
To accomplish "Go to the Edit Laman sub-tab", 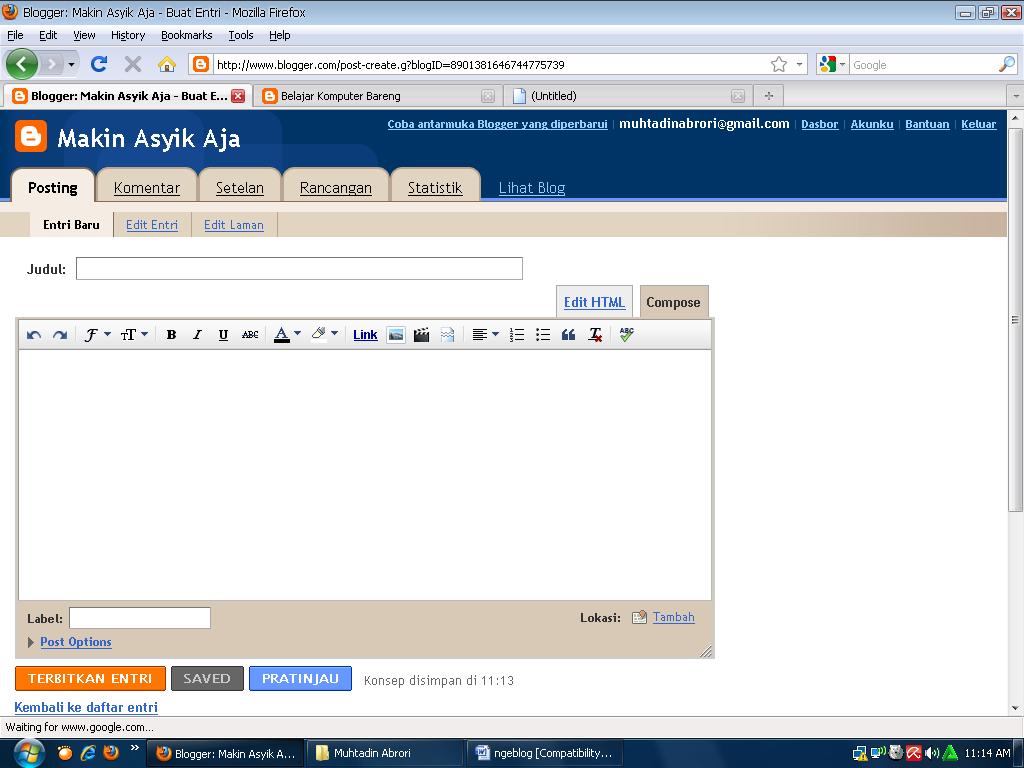I will tap(234, 225).
